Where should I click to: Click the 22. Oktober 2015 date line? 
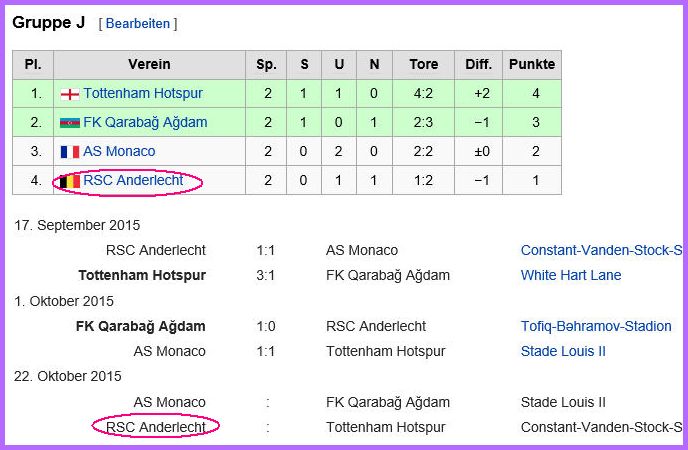[x=68, y=376]
